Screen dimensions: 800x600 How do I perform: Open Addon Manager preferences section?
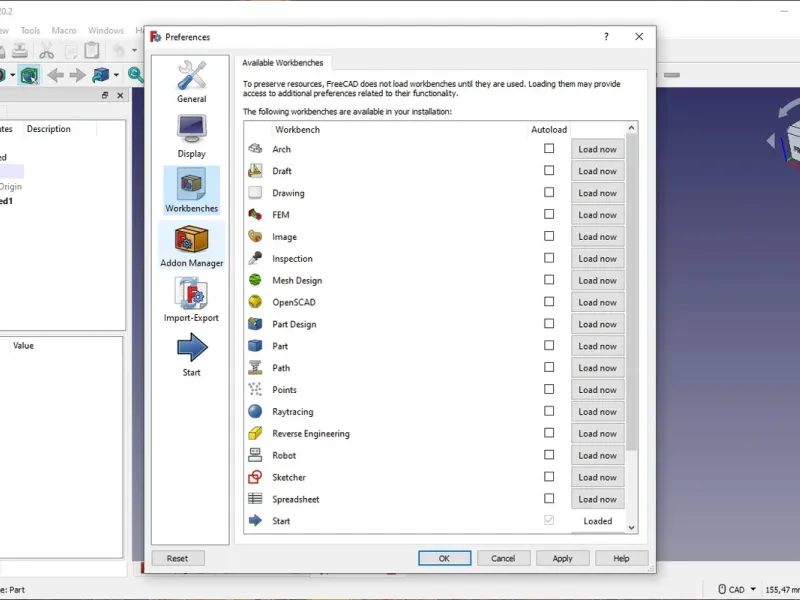click(x=191, y=246)
